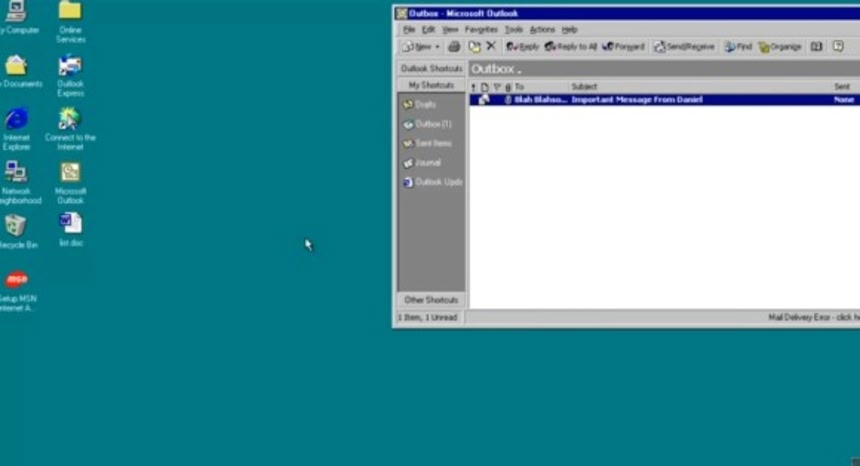Open the Actions menu

541,30
